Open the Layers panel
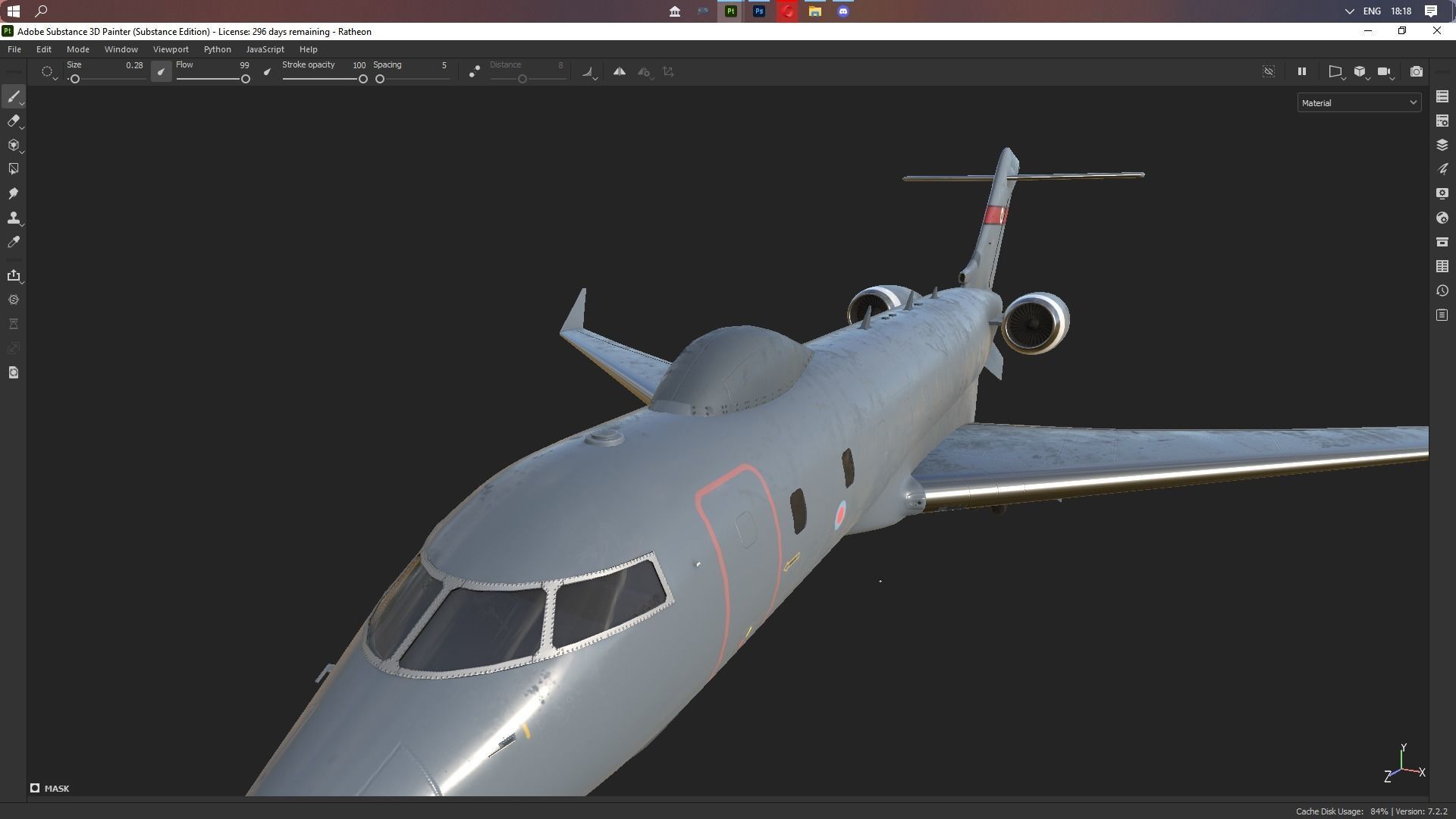Viewport: 1456px width, 819px height. click(1442, 145)
